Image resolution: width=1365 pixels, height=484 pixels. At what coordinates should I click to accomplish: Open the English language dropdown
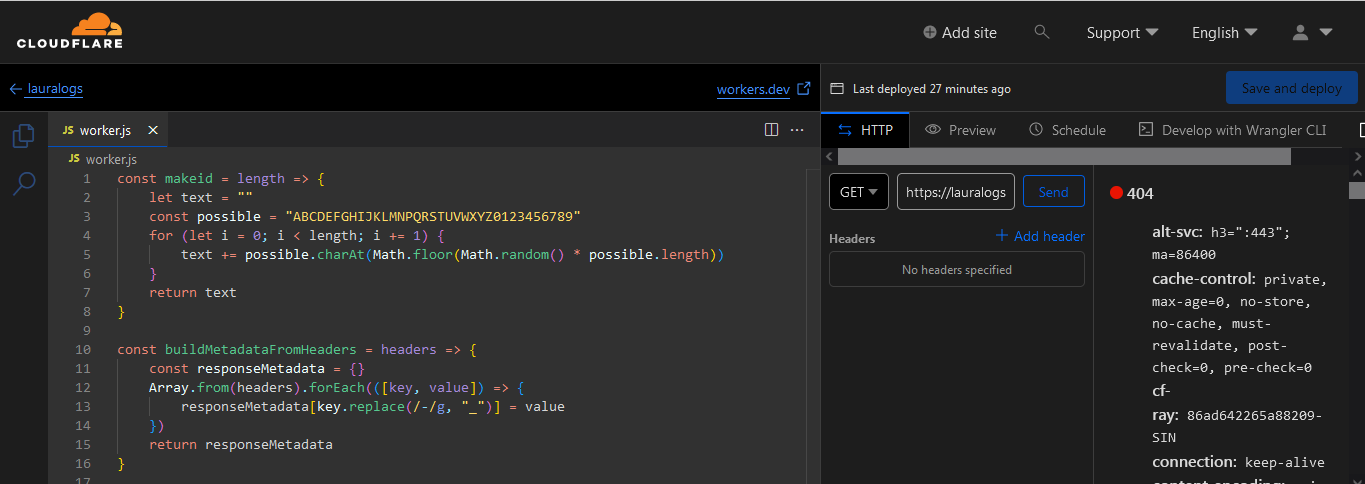(1224, 32)
